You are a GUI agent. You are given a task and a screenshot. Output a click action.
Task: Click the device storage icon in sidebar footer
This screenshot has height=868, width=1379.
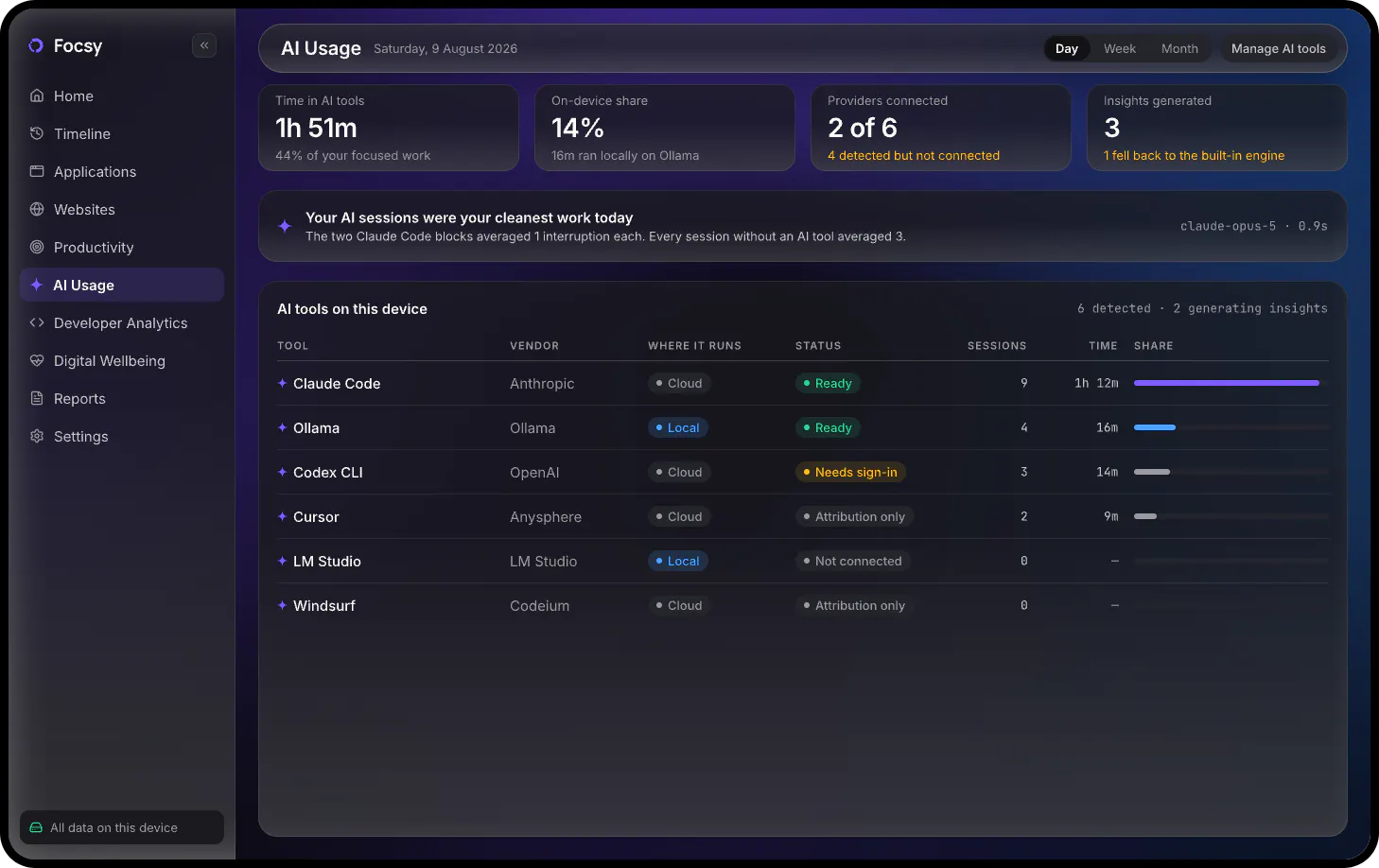click(x=36, y=827)
